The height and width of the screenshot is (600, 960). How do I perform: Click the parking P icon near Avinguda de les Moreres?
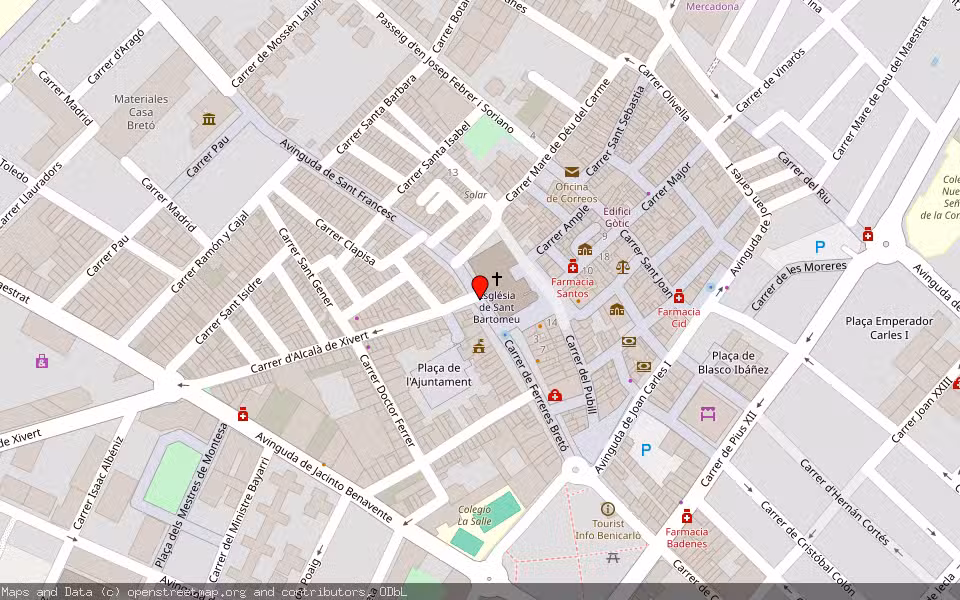pyautogui.click(x=818, y=248)
